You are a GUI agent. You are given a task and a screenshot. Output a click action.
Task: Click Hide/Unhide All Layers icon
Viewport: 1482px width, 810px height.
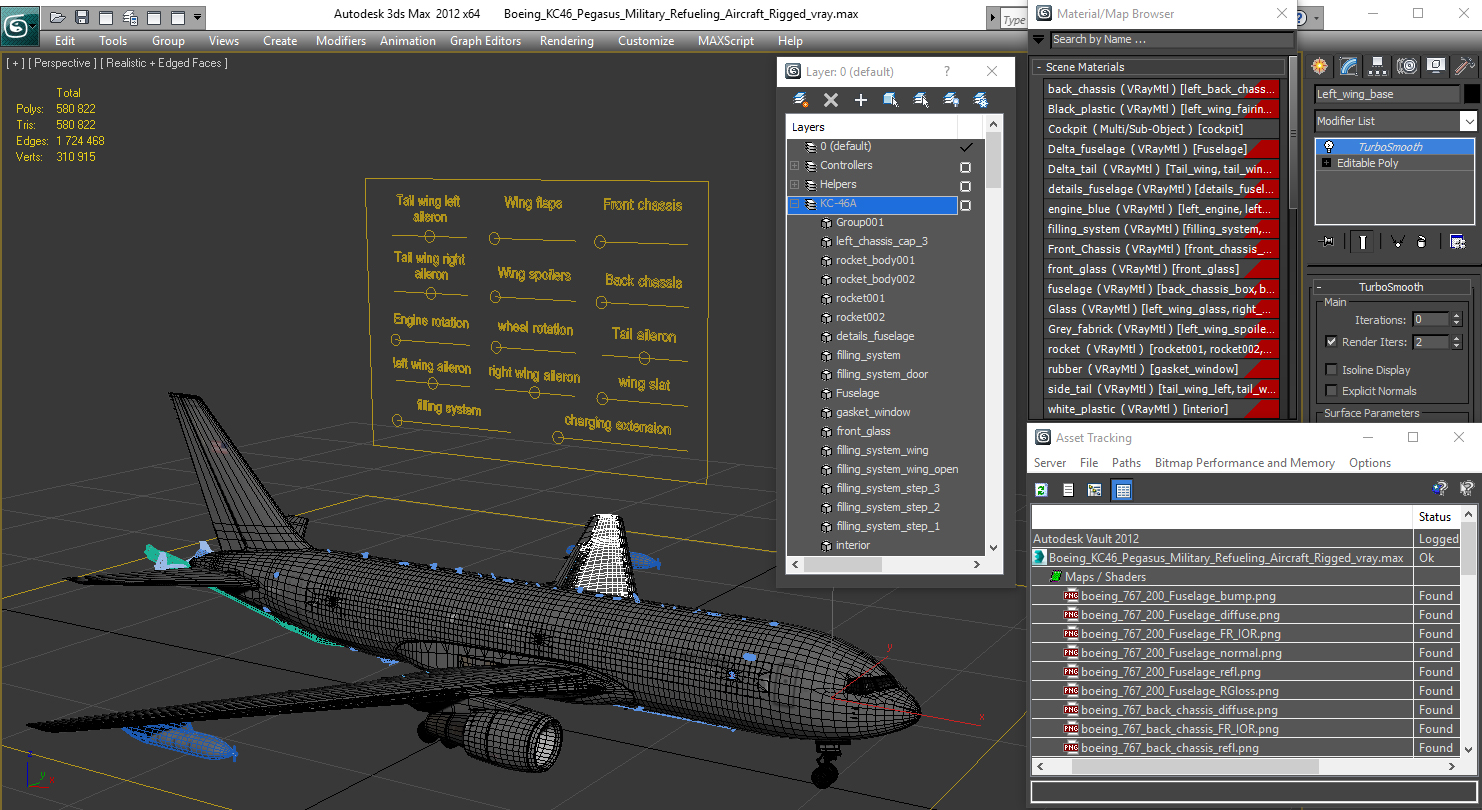(x=951, y=100)
